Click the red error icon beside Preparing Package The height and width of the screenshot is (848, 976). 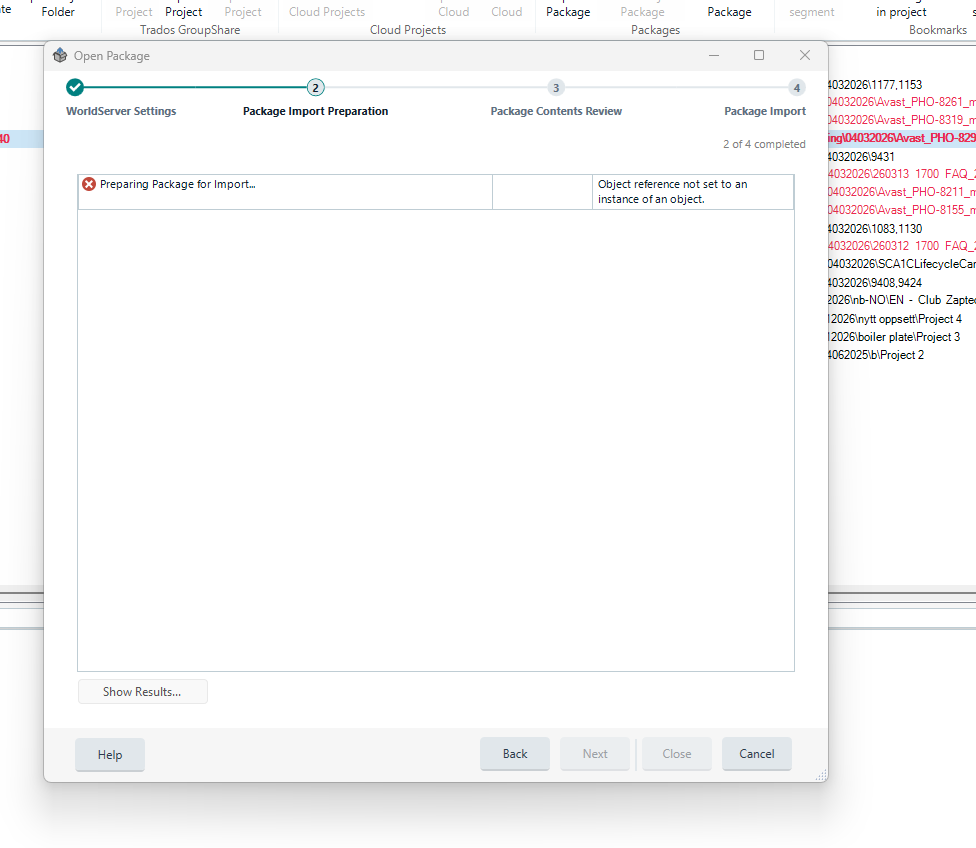[88, 184]
